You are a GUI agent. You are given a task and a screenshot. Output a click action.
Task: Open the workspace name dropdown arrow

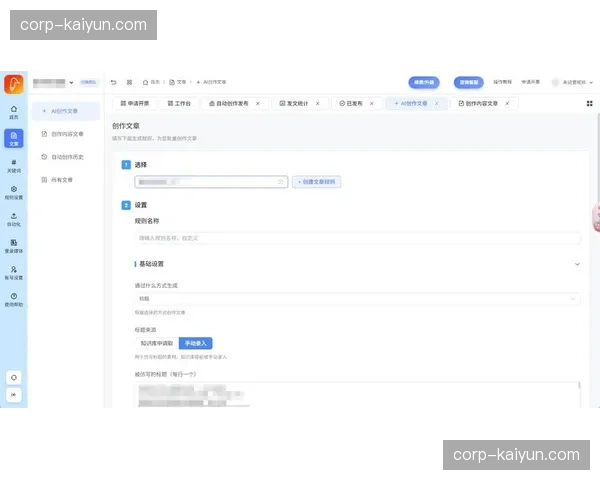pos(71,83)
